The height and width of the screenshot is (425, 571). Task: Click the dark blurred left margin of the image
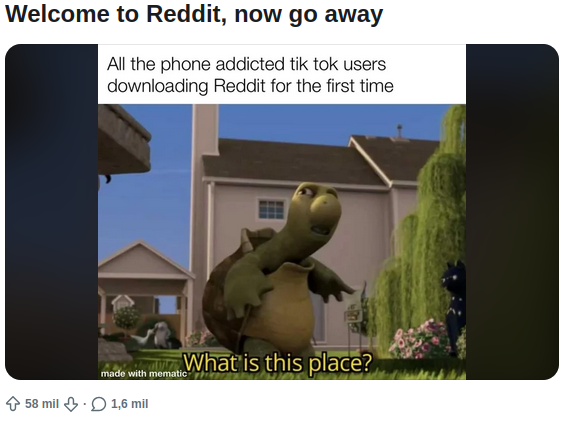pos(51,212)
